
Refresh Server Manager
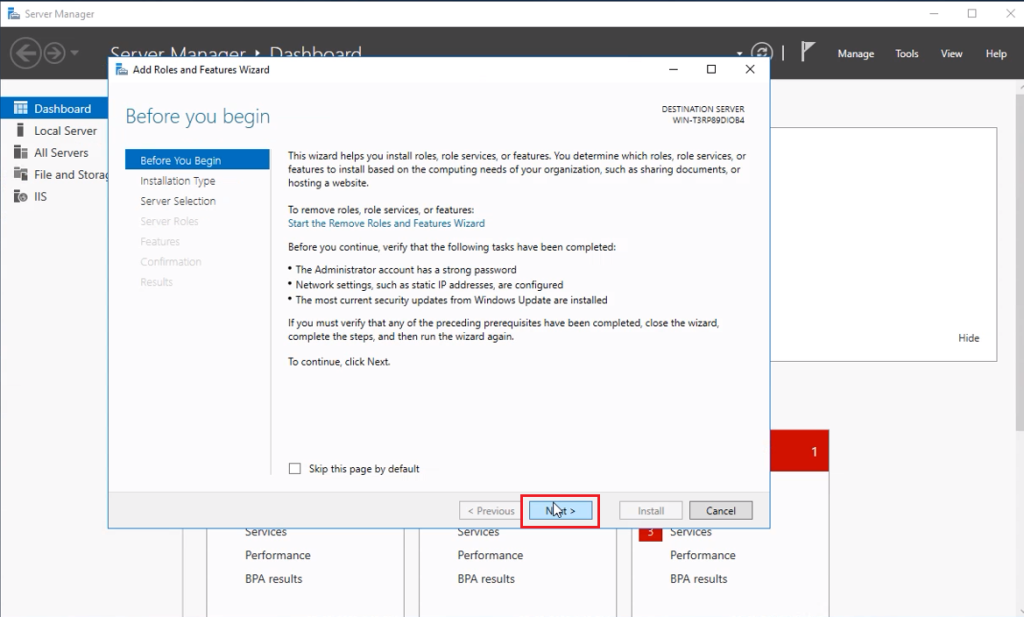(761, 50)
